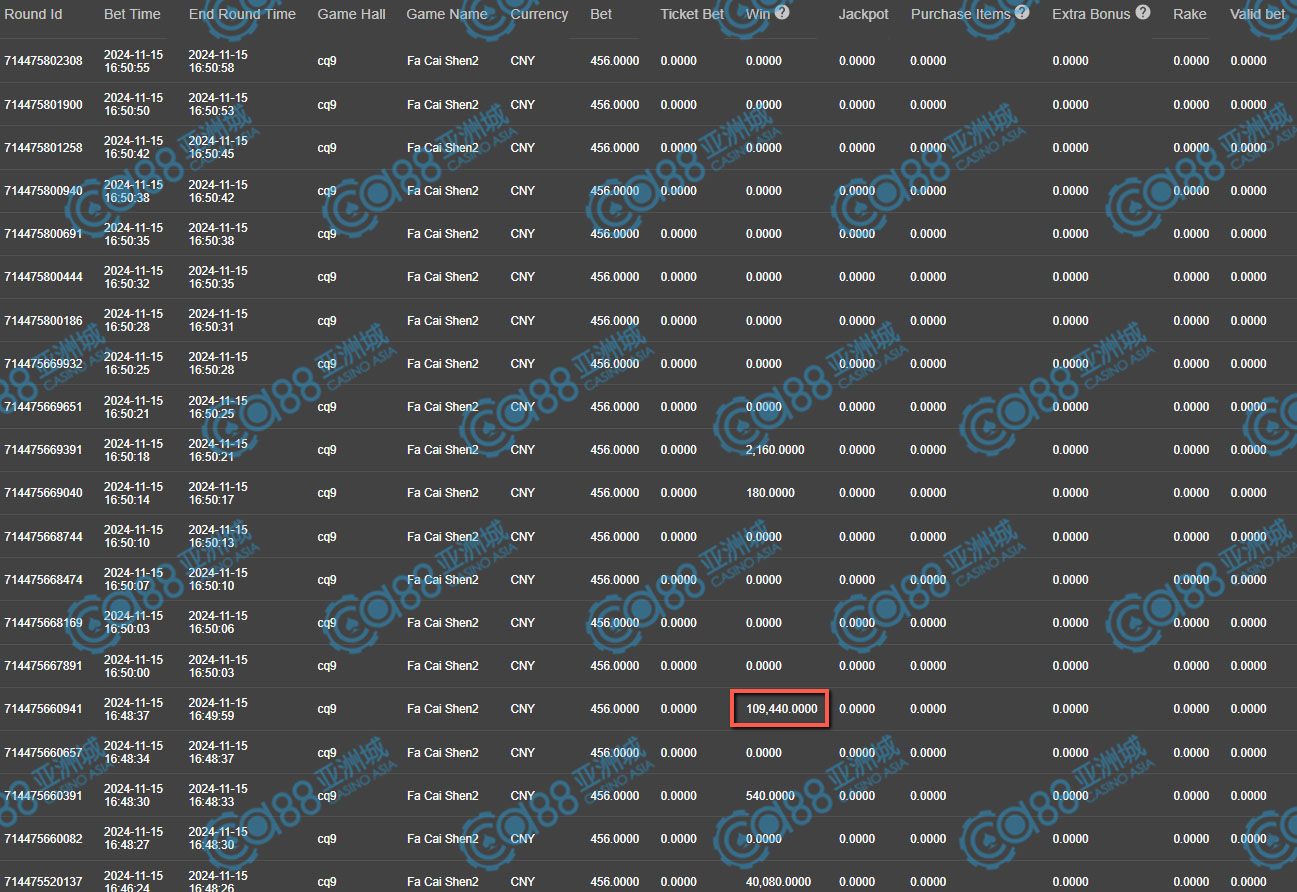
Task: Select round ID 714475660657
Action: (44, 753)
